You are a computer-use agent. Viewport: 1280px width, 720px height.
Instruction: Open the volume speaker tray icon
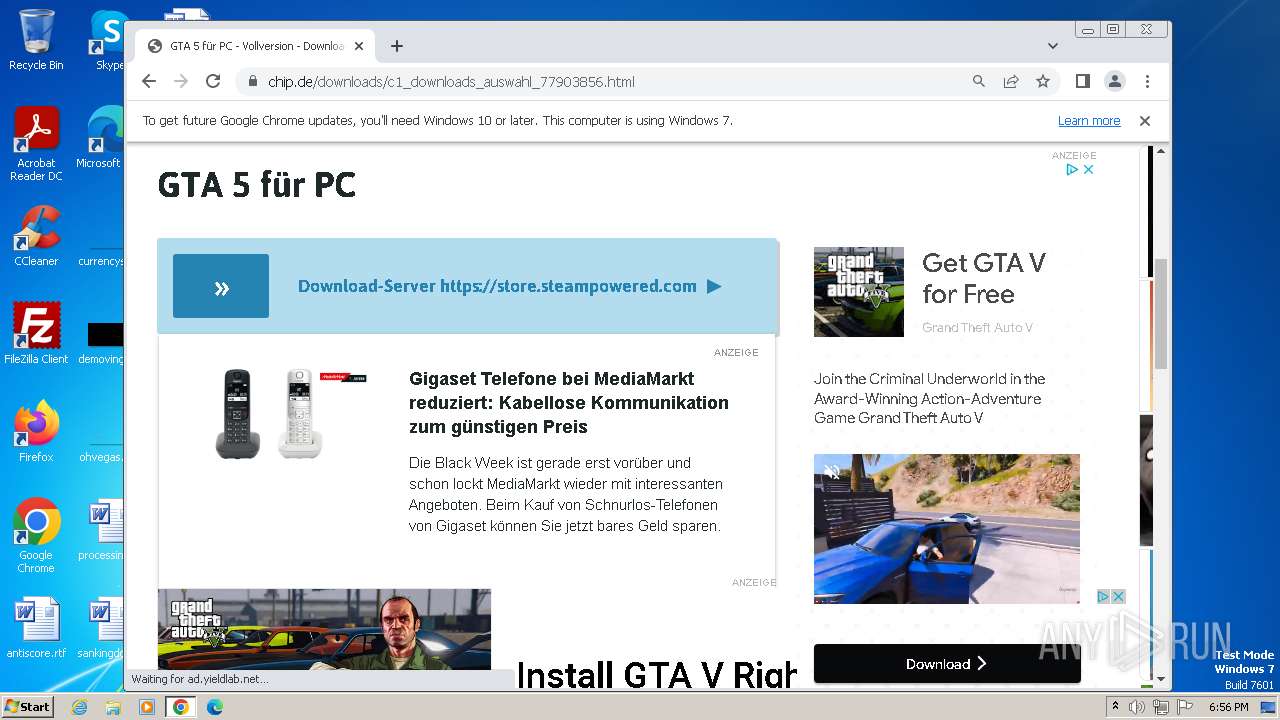1137,707
